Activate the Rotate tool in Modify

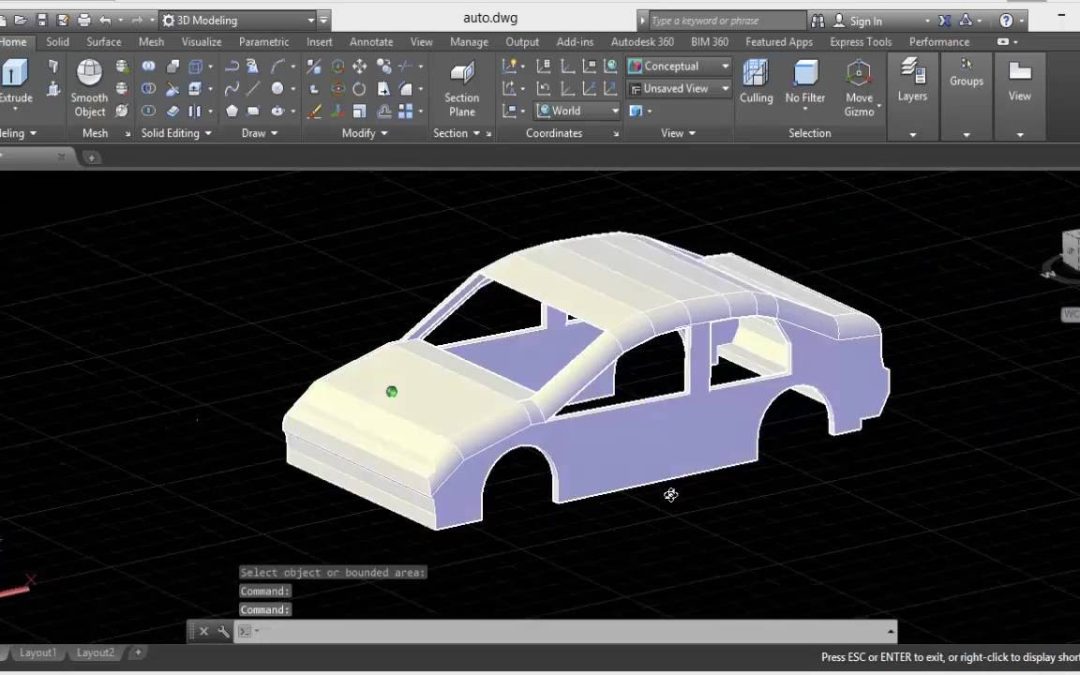pyautogui.click(x=360, y=89)
